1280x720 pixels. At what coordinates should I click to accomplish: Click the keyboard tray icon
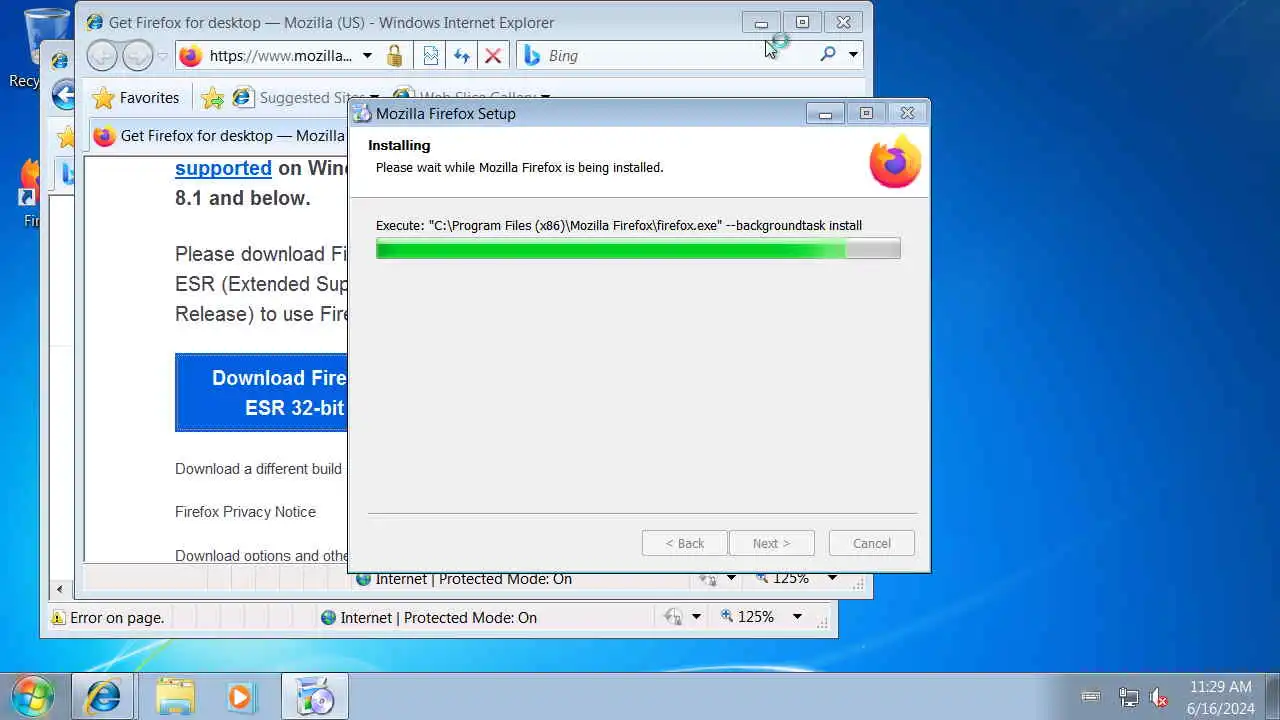tap(1091, 696)
